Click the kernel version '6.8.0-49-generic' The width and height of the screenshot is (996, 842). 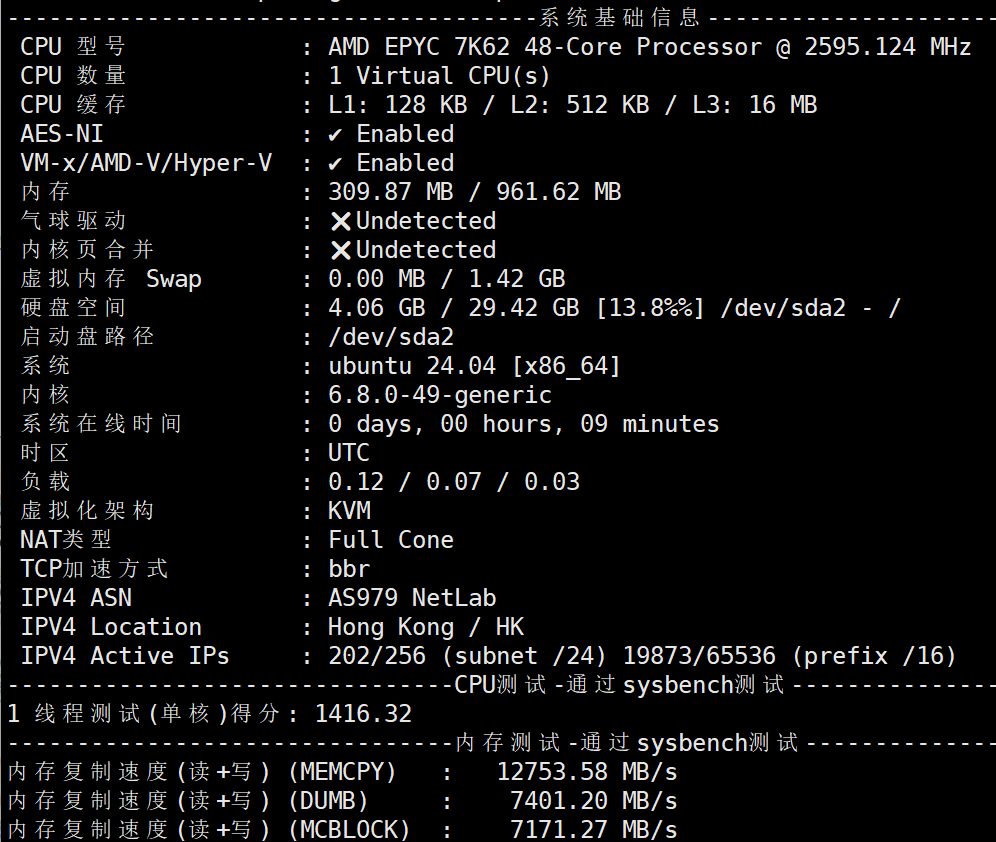point(440,395)
